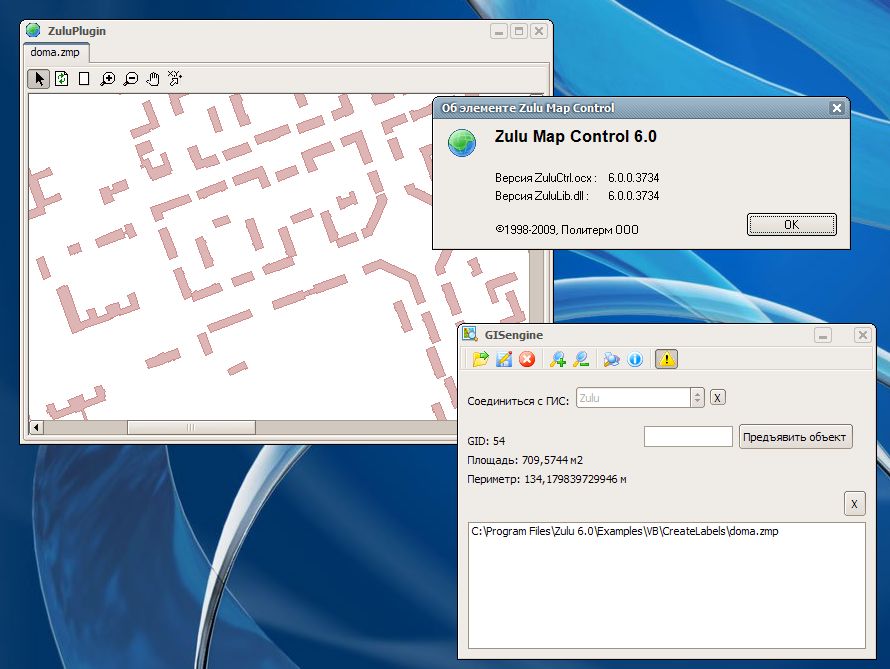Click the open folder icon in GISengine
Image resolution: width=890 pixels, height=669 pixels.
pos(480,359)
